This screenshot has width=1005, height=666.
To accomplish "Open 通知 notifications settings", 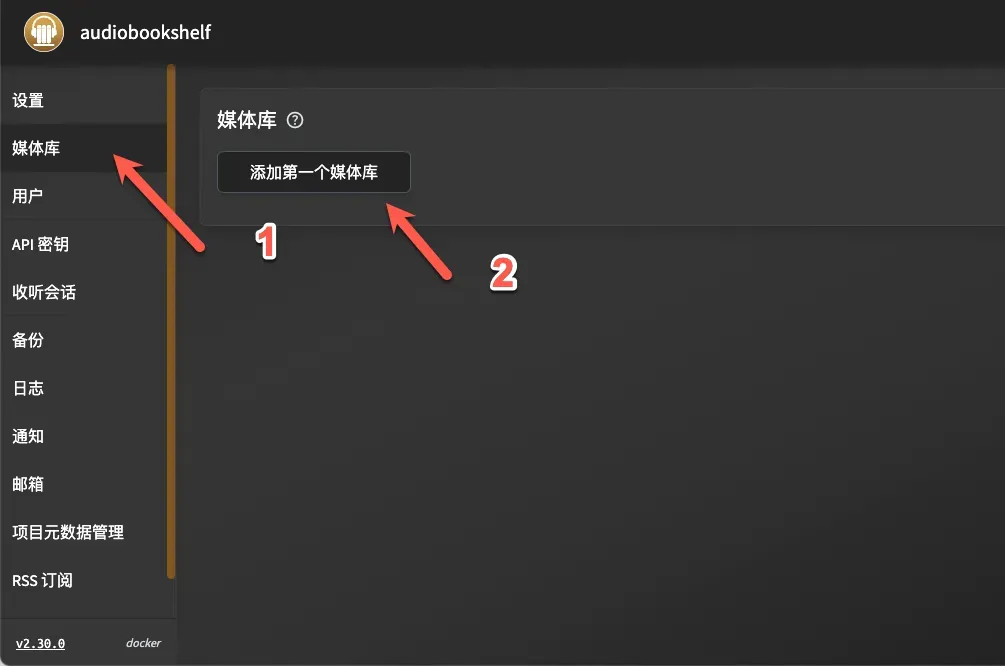I will click(83, 437).
